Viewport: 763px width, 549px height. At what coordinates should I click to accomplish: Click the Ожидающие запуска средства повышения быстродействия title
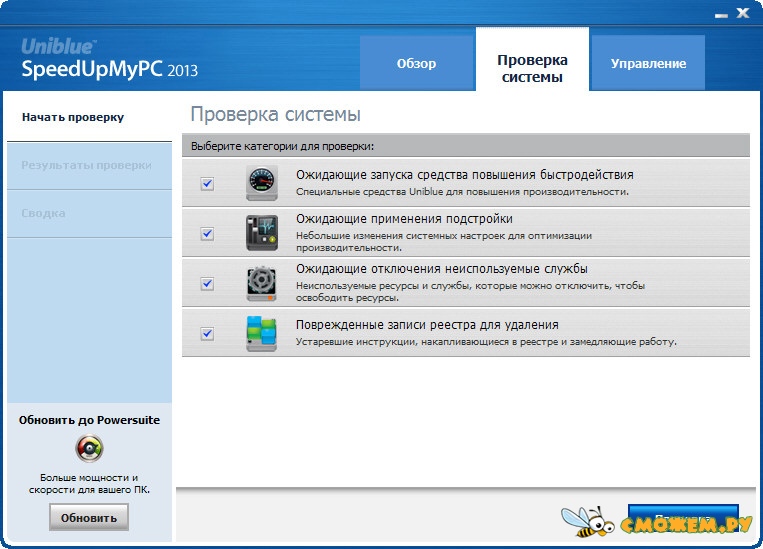[465, 175]
